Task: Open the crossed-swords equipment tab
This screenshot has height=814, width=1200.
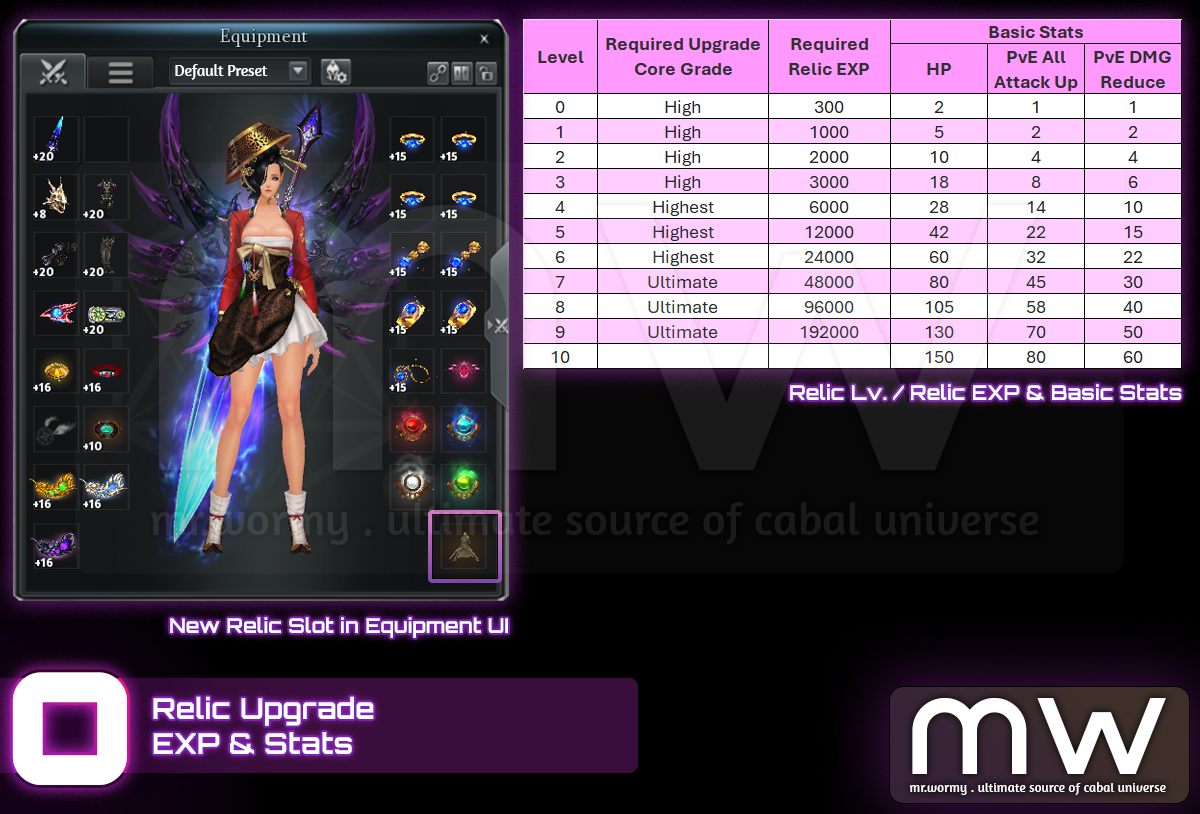Action: click(x=51, y=72)
